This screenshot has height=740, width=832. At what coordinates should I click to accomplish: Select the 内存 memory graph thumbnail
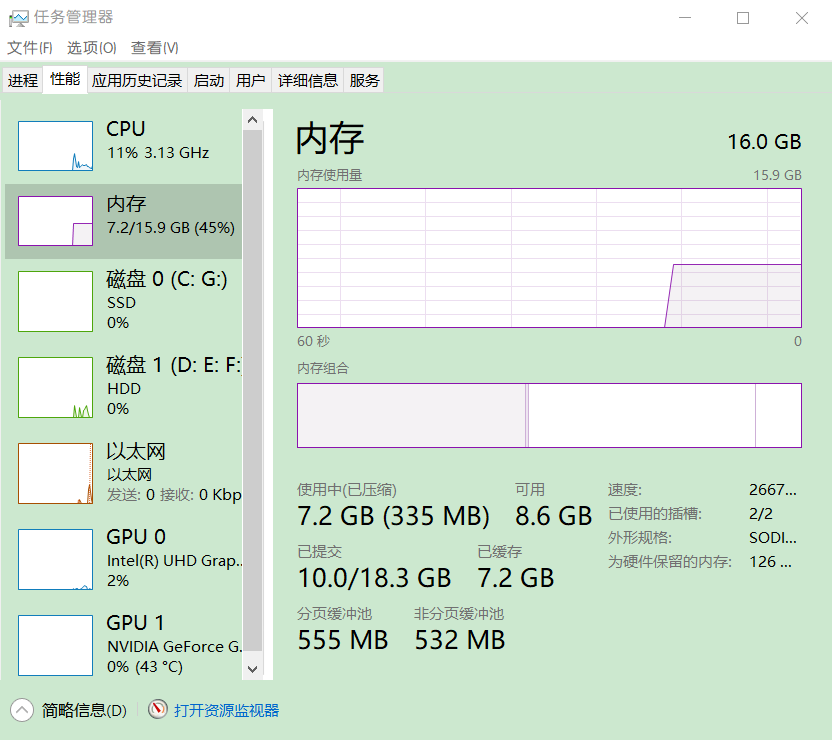click(x=55, y=221)
